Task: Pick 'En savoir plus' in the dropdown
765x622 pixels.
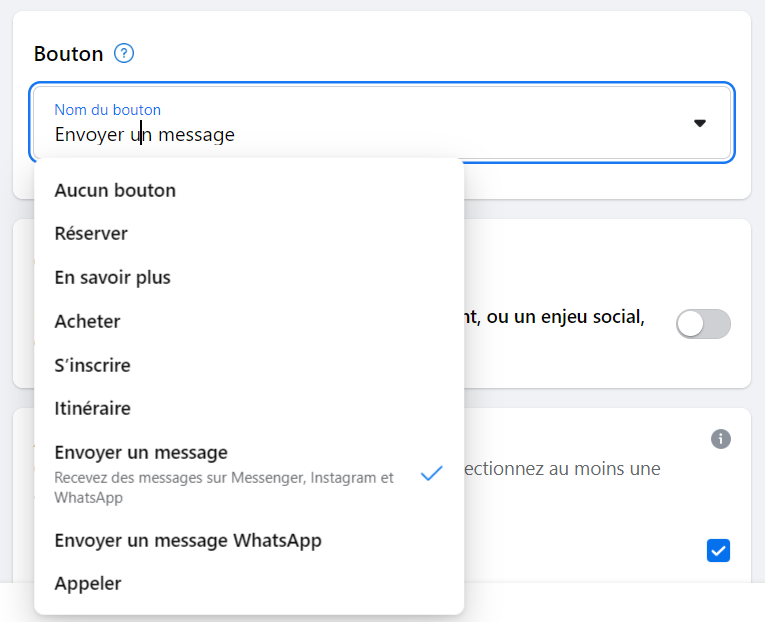Action: [x=112, y=277]
